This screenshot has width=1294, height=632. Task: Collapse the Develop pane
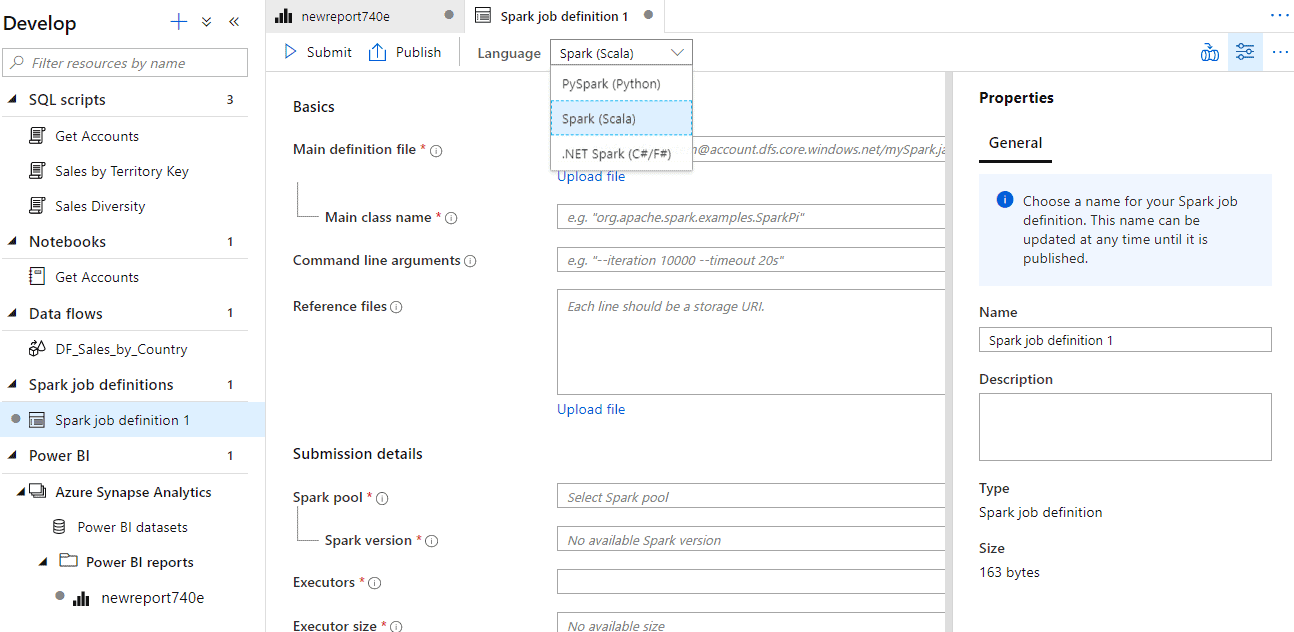pos(234,22)
